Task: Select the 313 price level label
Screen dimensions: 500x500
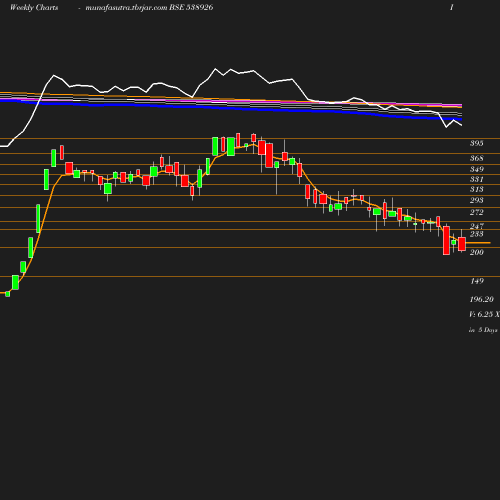Action: (477, 189)
